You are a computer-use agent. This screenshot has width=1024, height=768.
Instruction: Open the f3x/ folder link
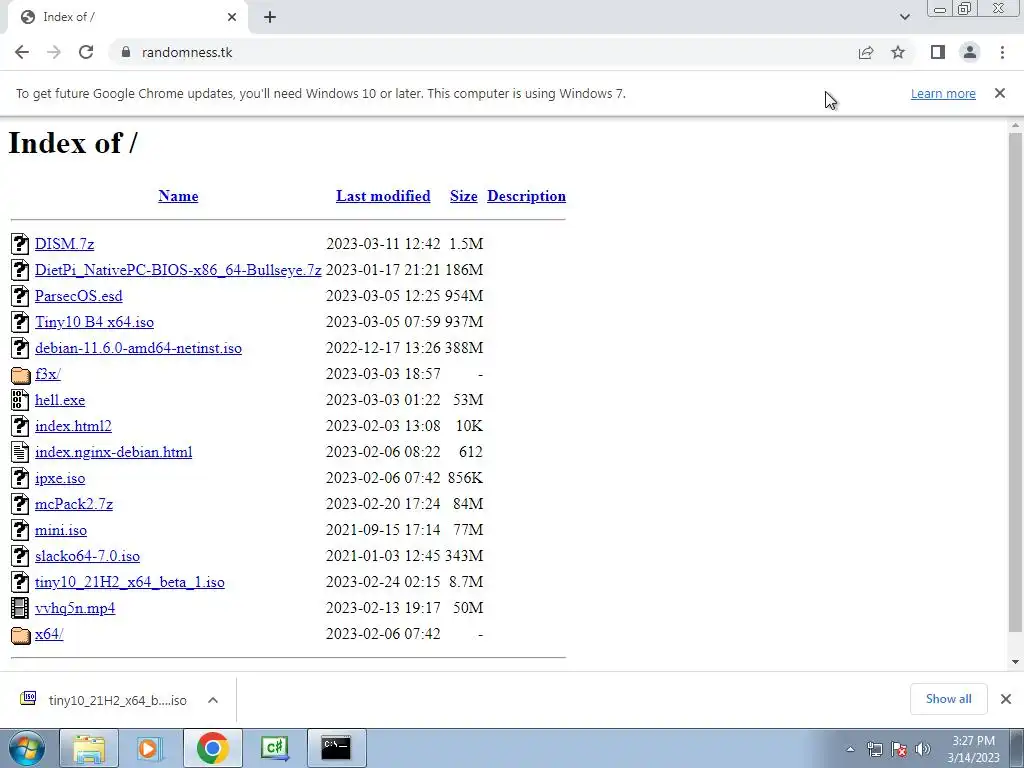pos(48,374)
